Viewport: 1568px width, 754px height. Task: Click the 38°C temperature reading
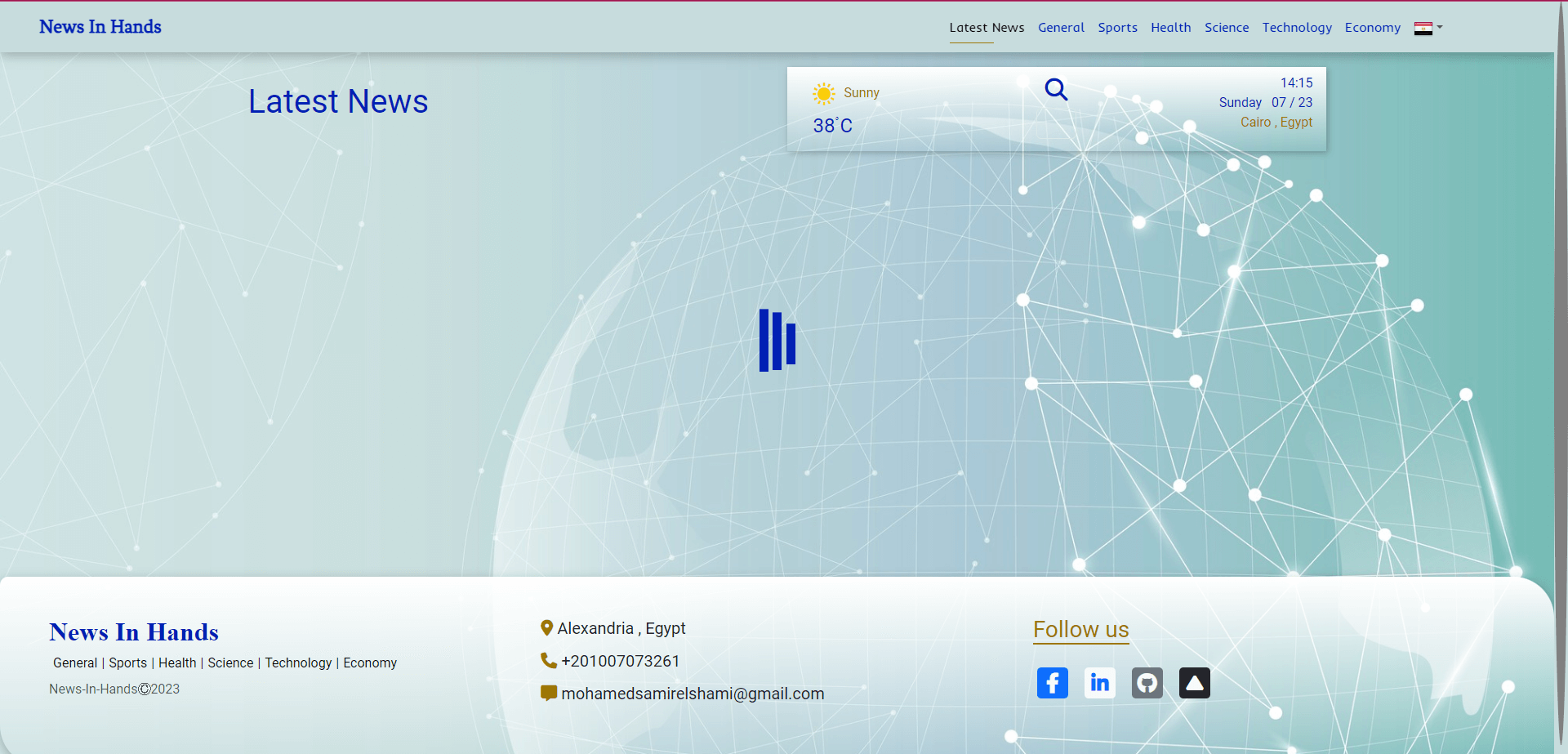[833, 125]
